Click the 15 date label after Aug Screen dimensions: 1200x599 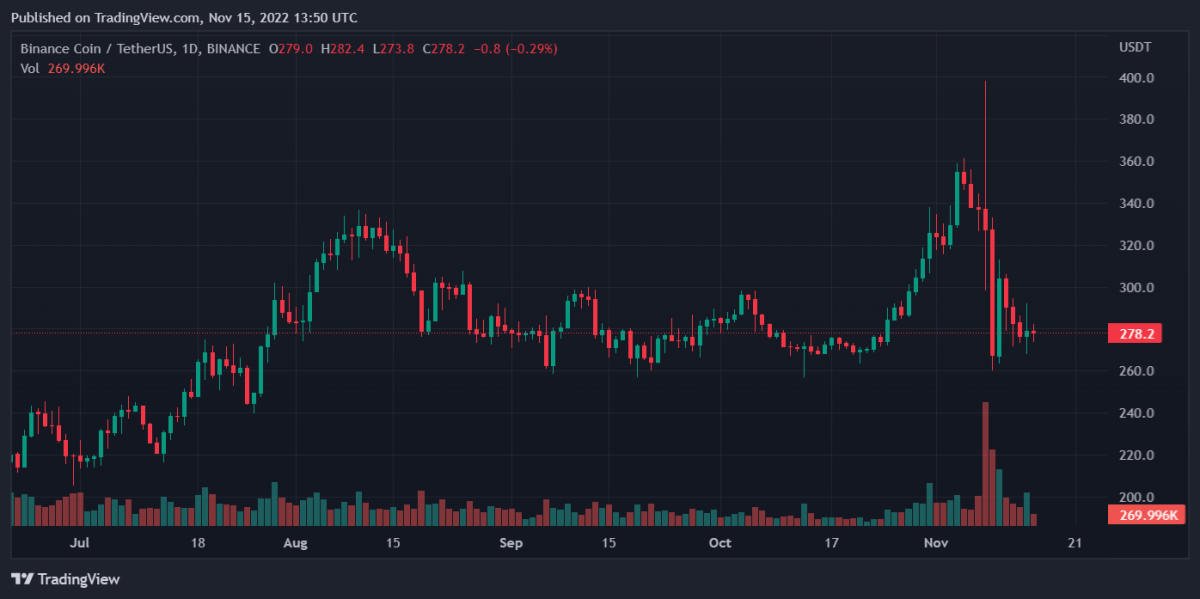click(x=393, y=543)
